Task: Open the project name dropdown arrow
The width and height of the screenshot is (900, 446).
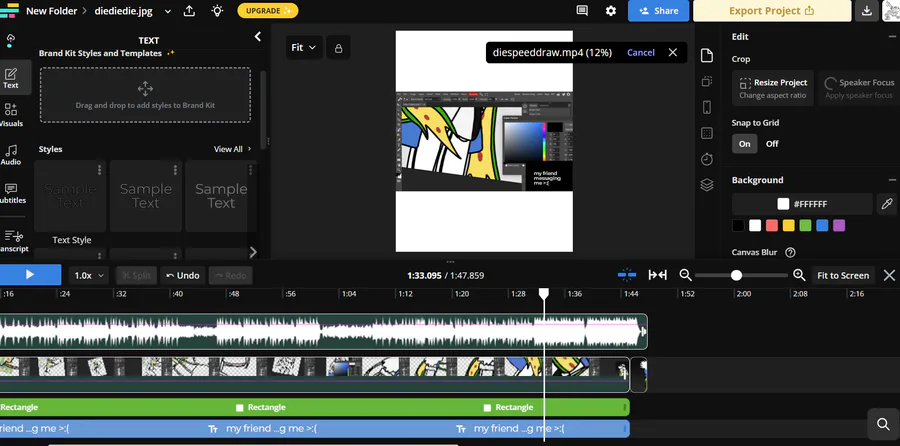Action: (168, 11)
